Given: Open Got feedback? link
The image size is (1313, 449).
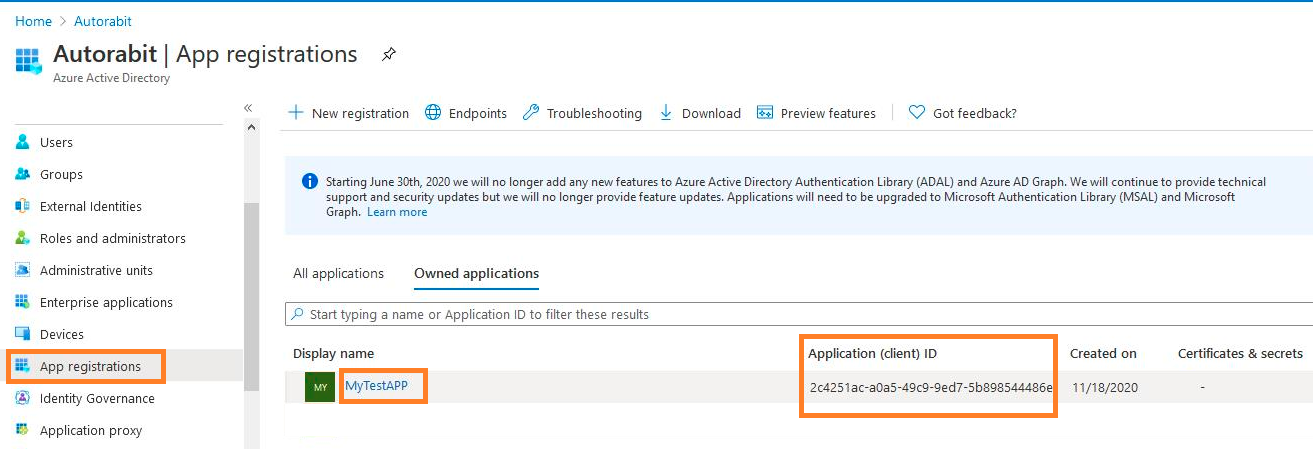Looking at the screenshot, I should [975, 113].
